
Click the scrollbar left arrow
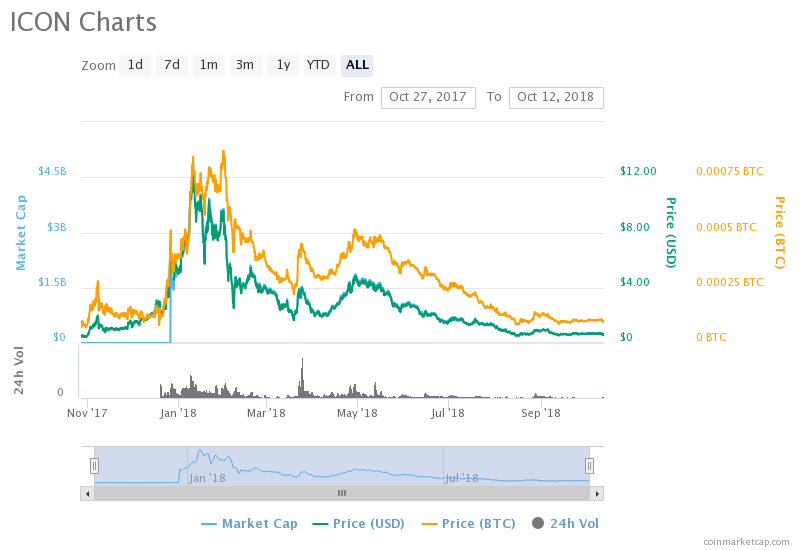[87, 493]
